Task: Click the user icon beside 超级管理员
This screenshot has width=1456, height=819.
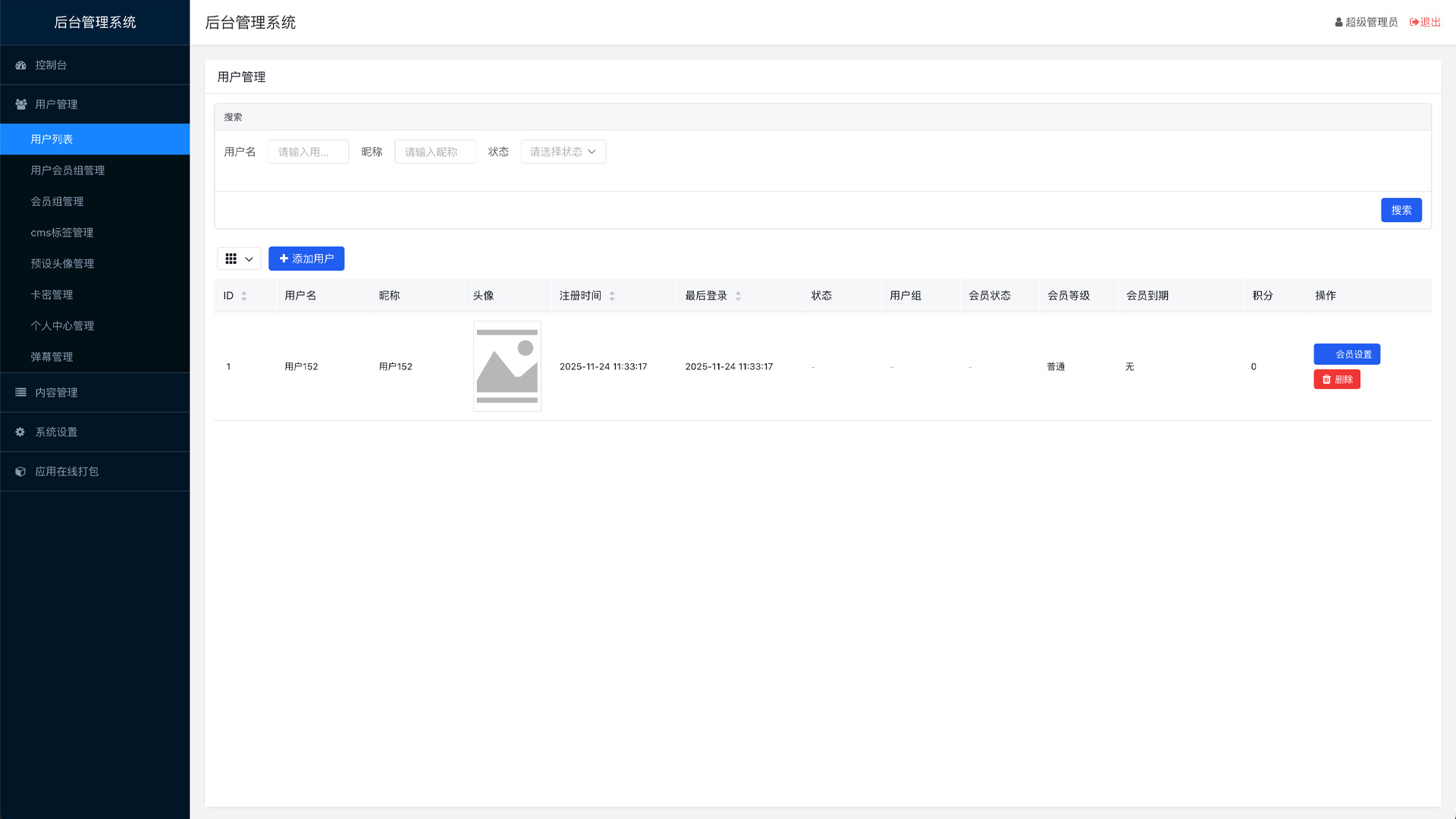Action: pyautogui.click(x=1338, y=22)
